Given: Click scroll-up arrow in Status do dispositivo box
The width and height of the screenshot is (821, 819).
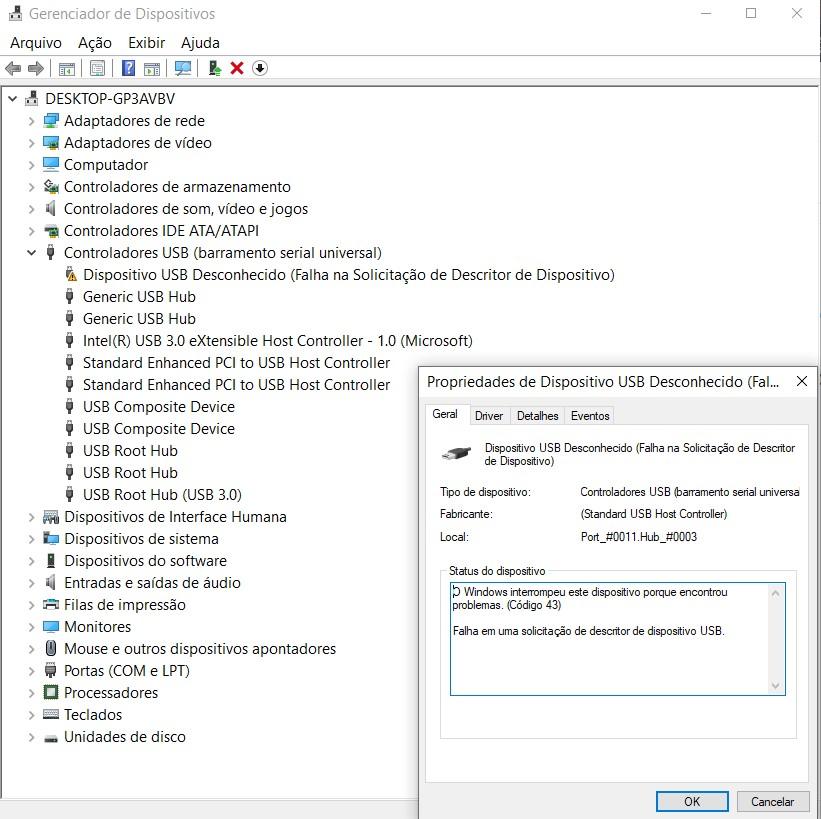Looking at the screenshot, I should (775, 593).
